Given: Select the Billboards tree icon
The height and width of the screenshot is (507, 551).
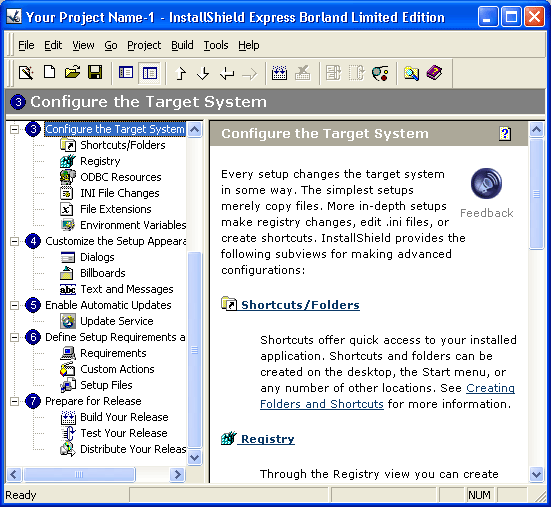Looking at the screenshot, I should [67, 273].
